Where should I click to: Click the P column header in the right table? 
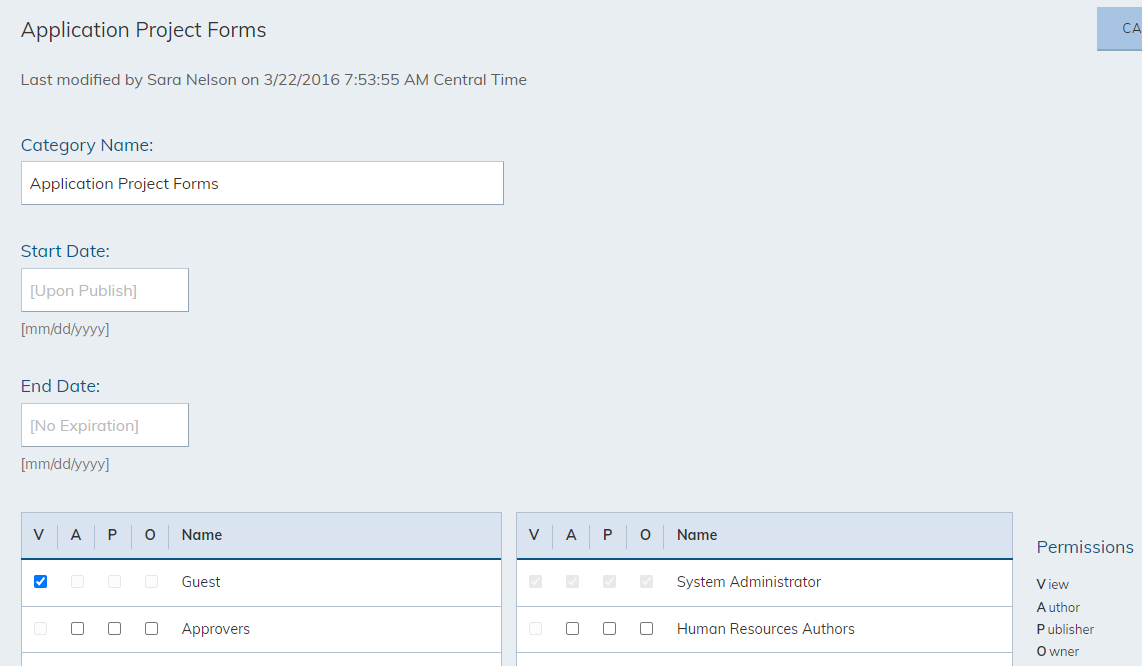click(x=607, y=535)
